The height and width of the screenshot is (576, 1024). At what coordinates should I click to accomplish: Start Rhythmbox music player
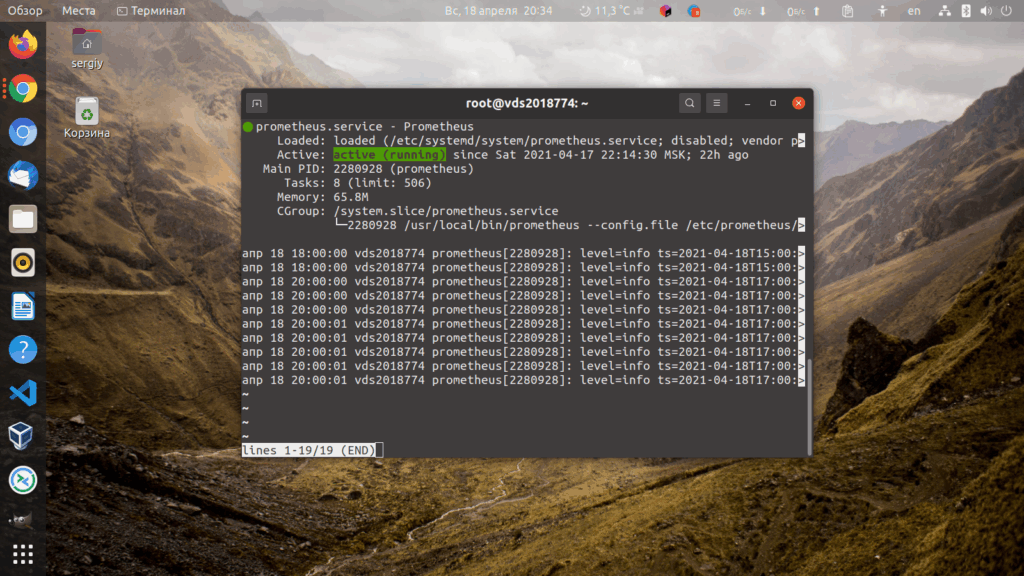(x=23, y=263)
